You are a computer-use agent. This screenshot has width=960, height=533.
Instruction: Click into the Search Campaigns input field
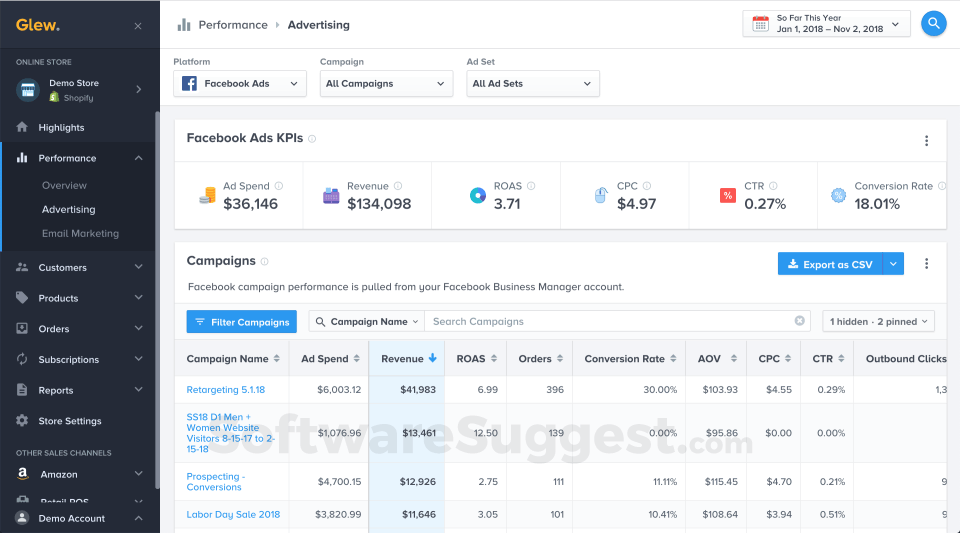point(610,322)
